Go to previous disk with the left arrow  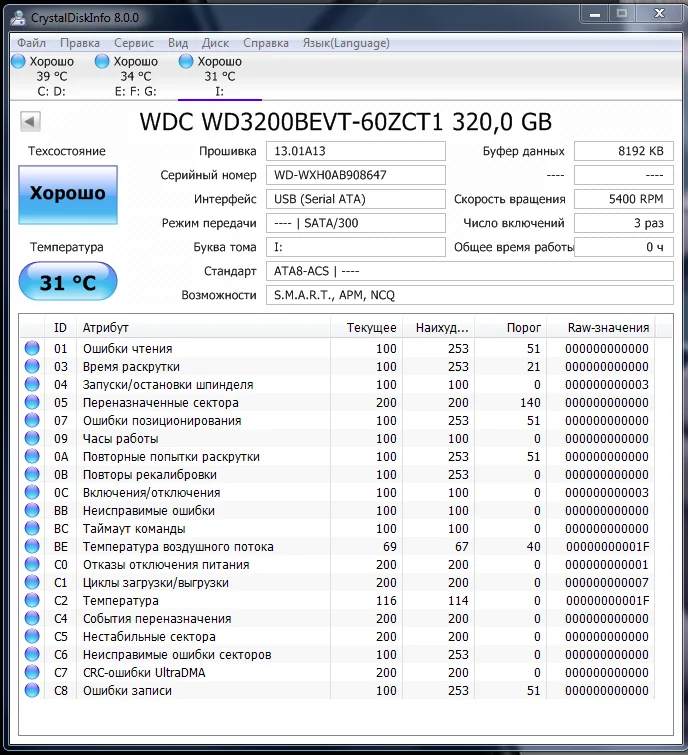click(x=30, y=121)
